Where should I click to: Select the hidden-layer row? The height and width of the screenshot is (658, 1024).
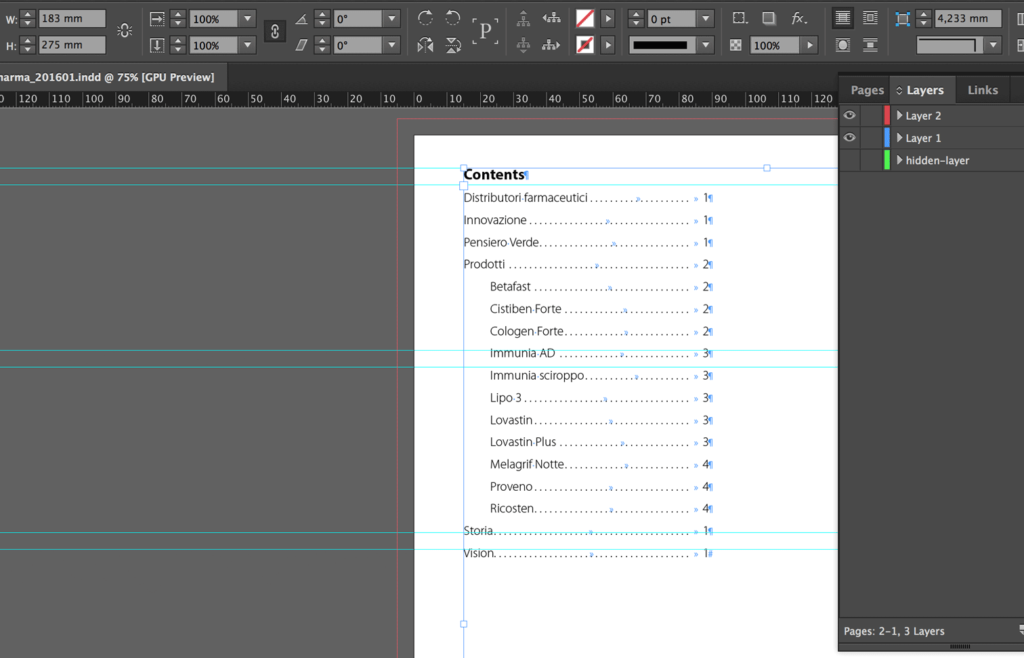point(931,160)
